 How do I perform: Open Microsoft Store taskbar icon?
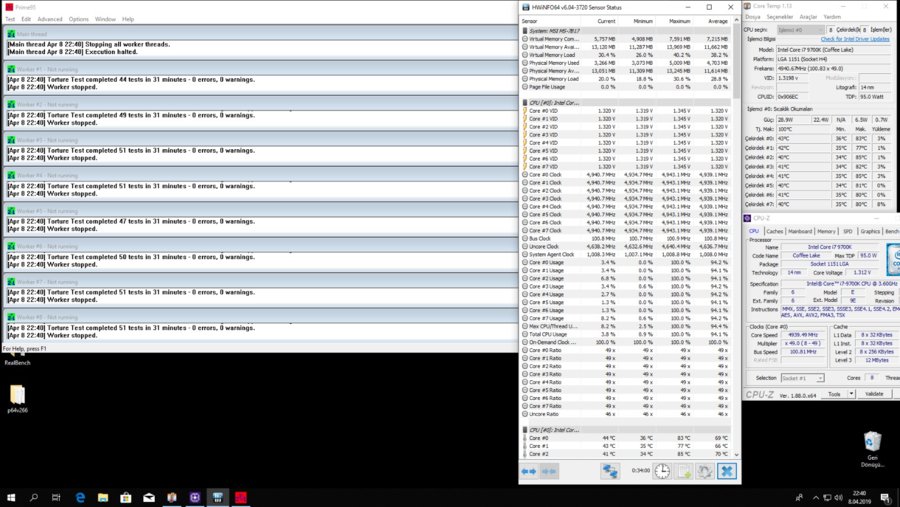click(126, 497)
